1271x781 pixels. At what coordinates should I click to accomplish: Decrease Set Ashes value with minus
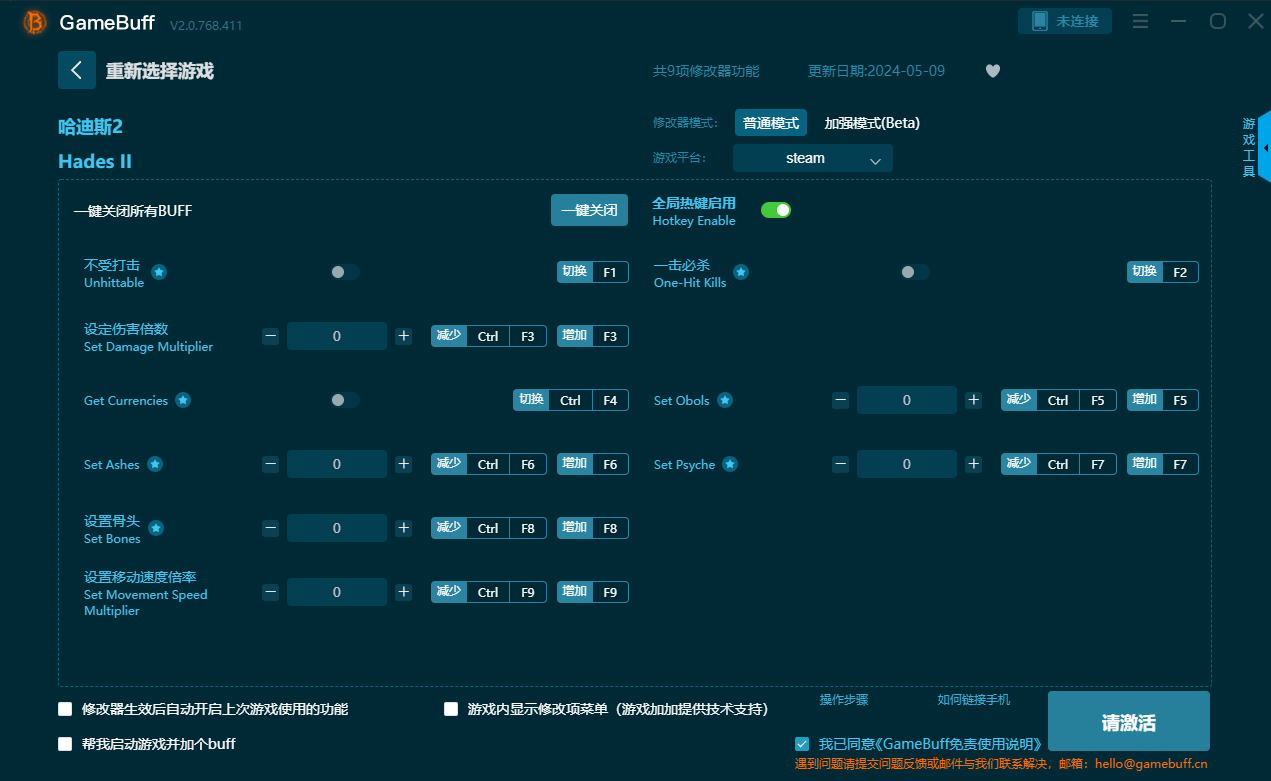(x=270, y=464)
